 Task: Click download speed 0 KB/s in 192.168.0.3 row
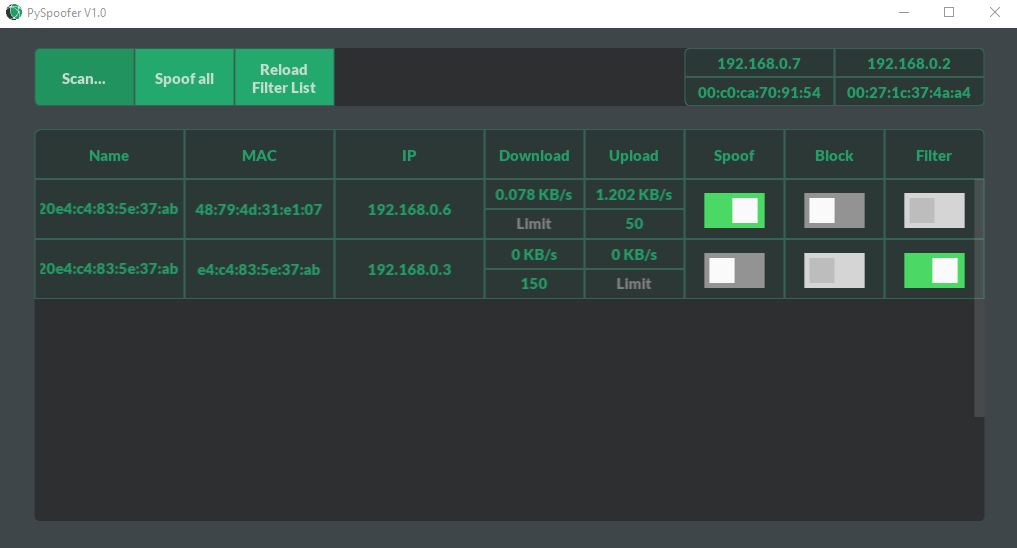tap(534, 254)
